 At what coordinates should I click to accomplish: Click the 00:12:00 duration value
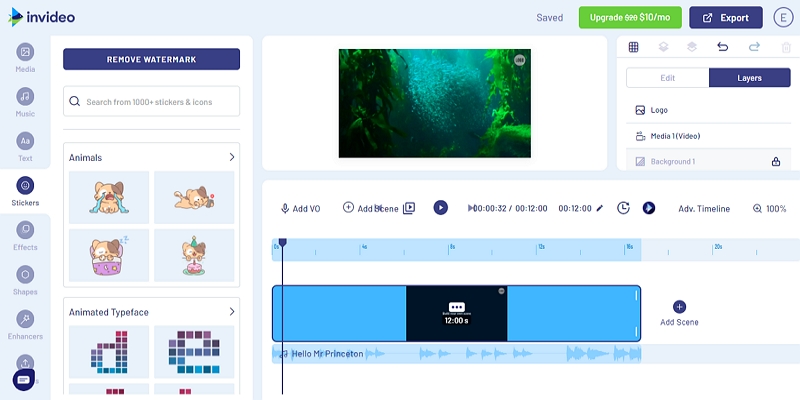tap(575, 208)
